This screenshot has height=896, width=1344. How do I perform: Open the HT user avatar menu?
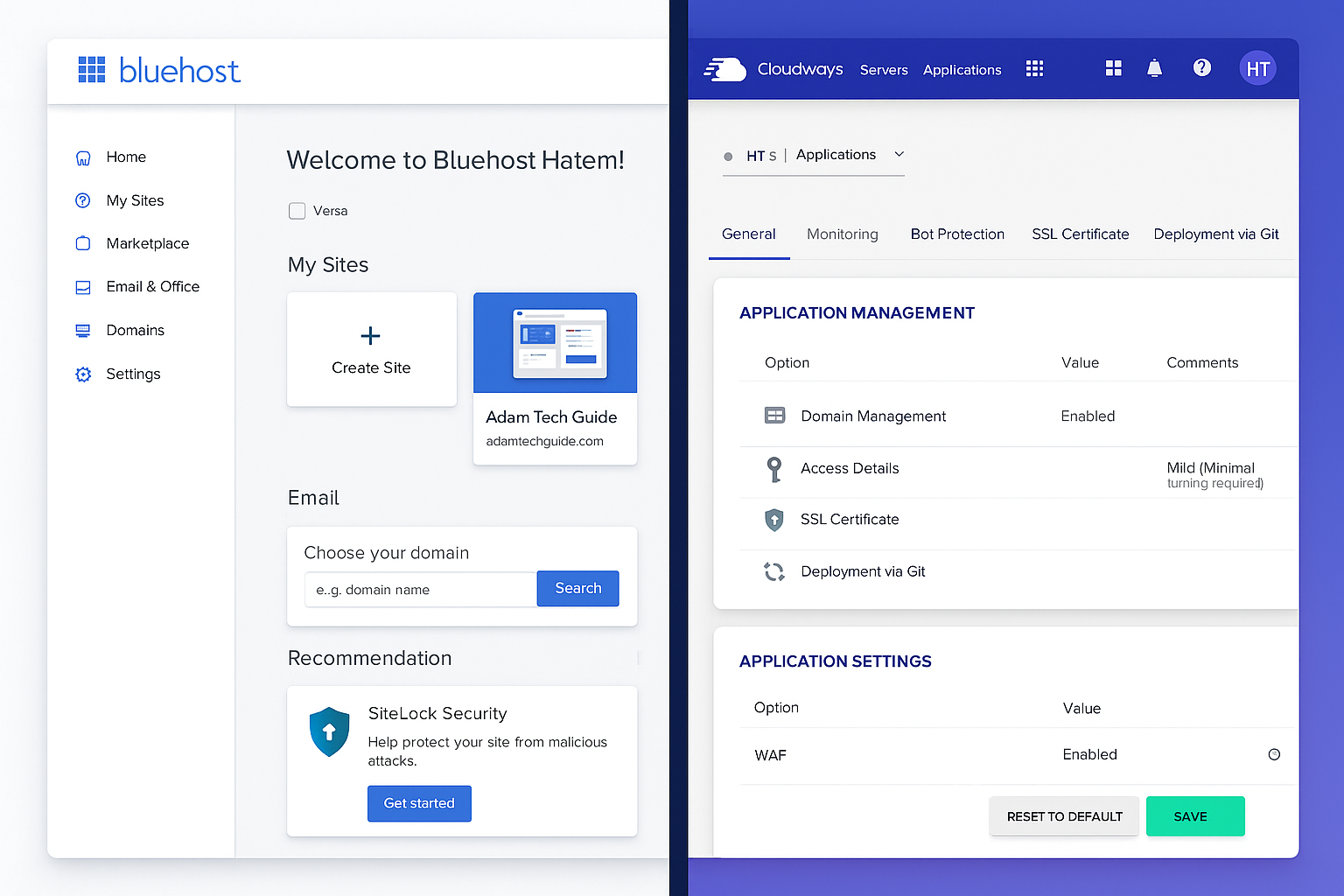[x=1257, y=68]
